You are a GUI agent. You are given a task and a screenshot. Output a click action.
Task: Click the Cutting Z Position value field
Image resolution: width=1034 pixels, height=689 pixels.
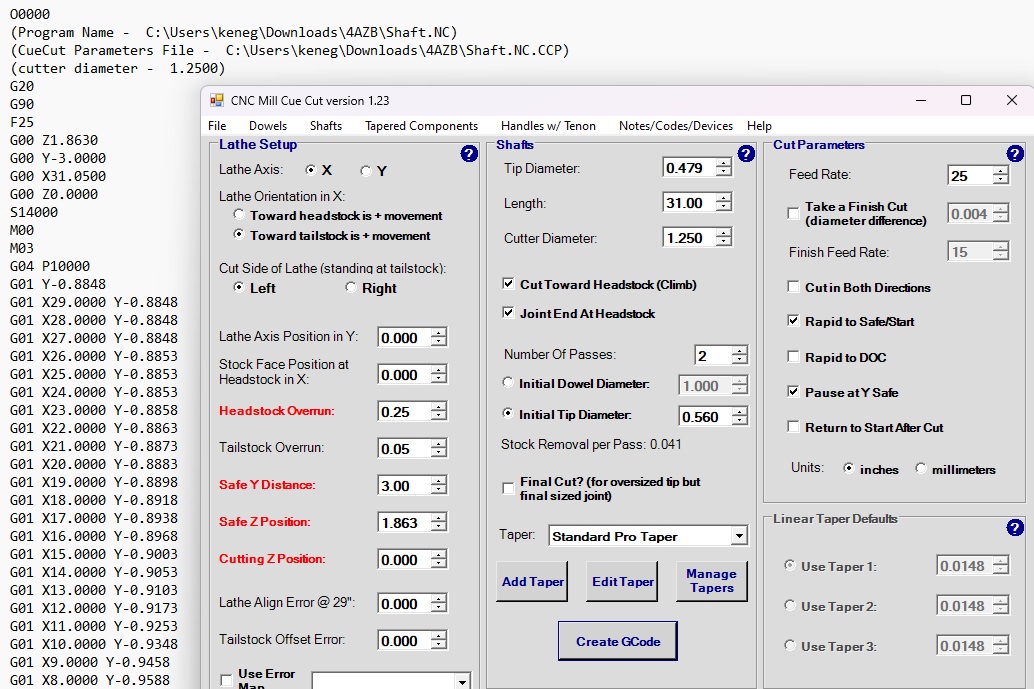click(x=404, y=560)
